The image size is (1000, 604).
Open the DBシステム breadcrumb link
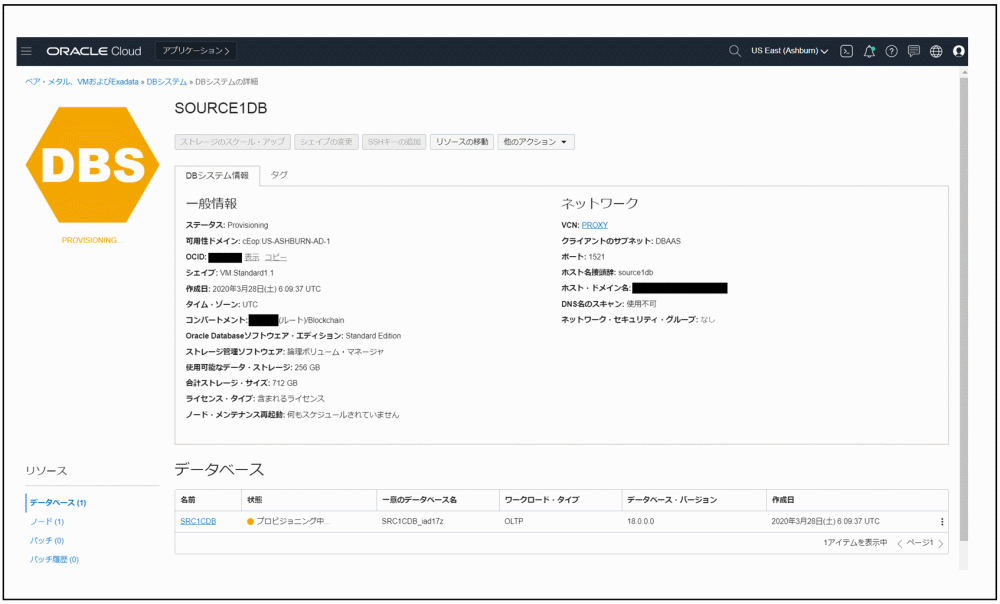pos(167,82)
